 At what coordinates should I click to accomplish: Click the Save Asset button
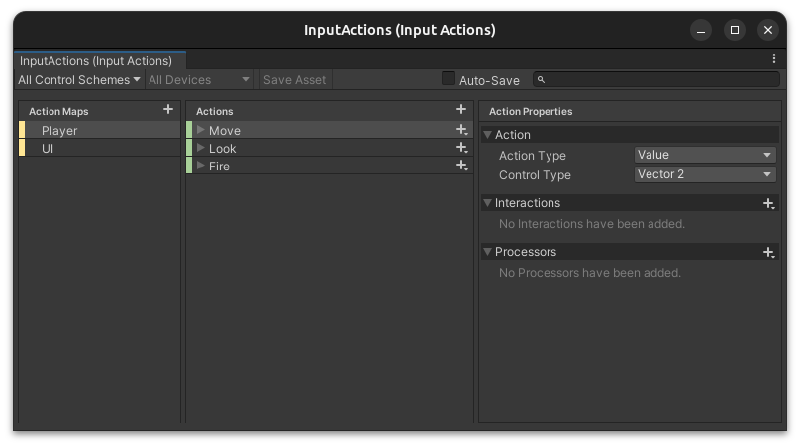click(x=294, y=80)
